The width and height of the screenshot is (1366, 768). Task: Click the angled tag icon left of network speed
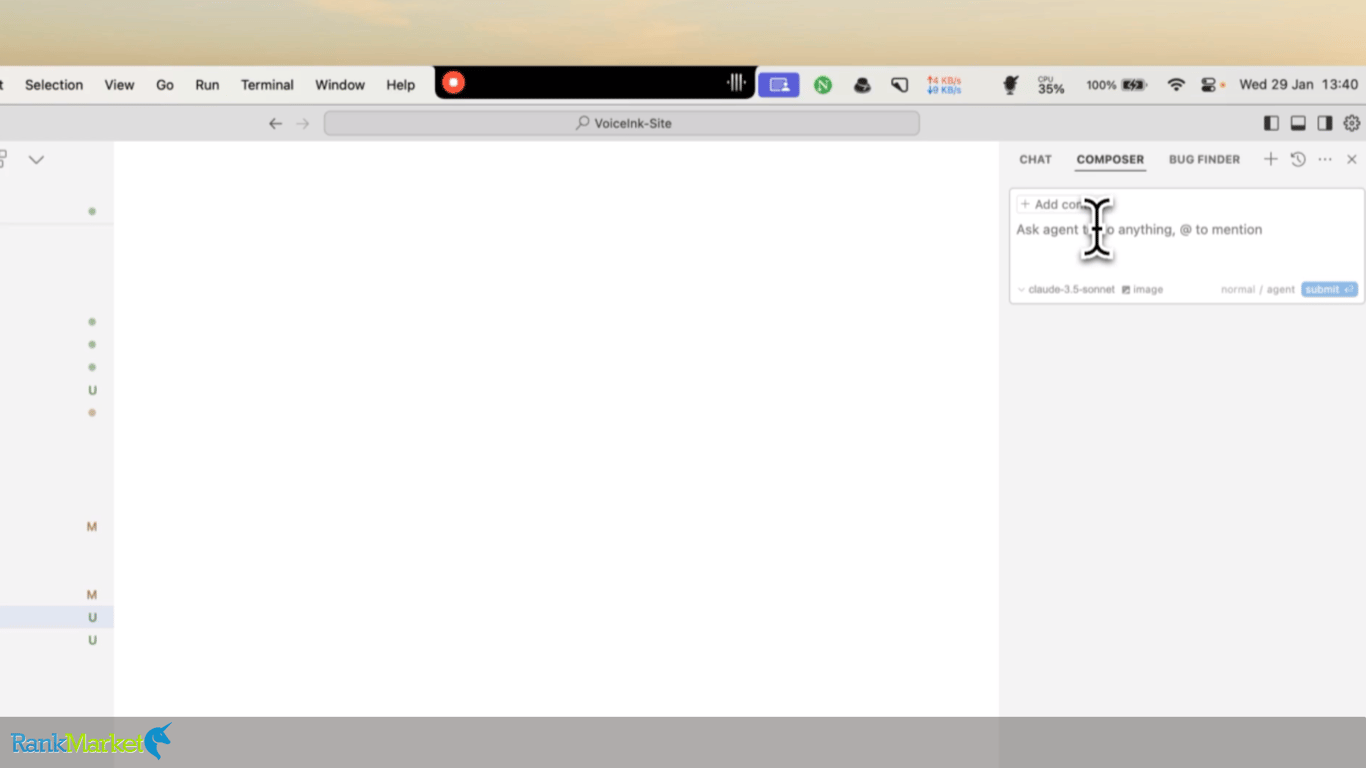coord(900,85)
